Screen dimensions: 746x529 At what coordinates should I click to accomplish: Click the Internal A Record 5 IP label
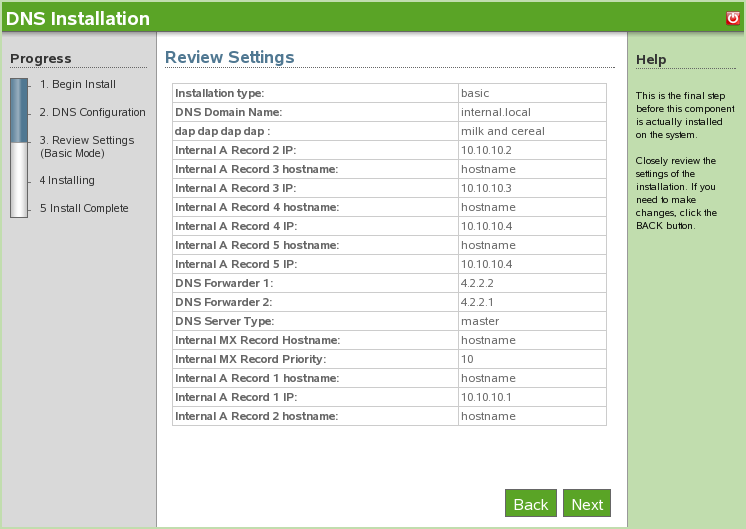(236, 264)
